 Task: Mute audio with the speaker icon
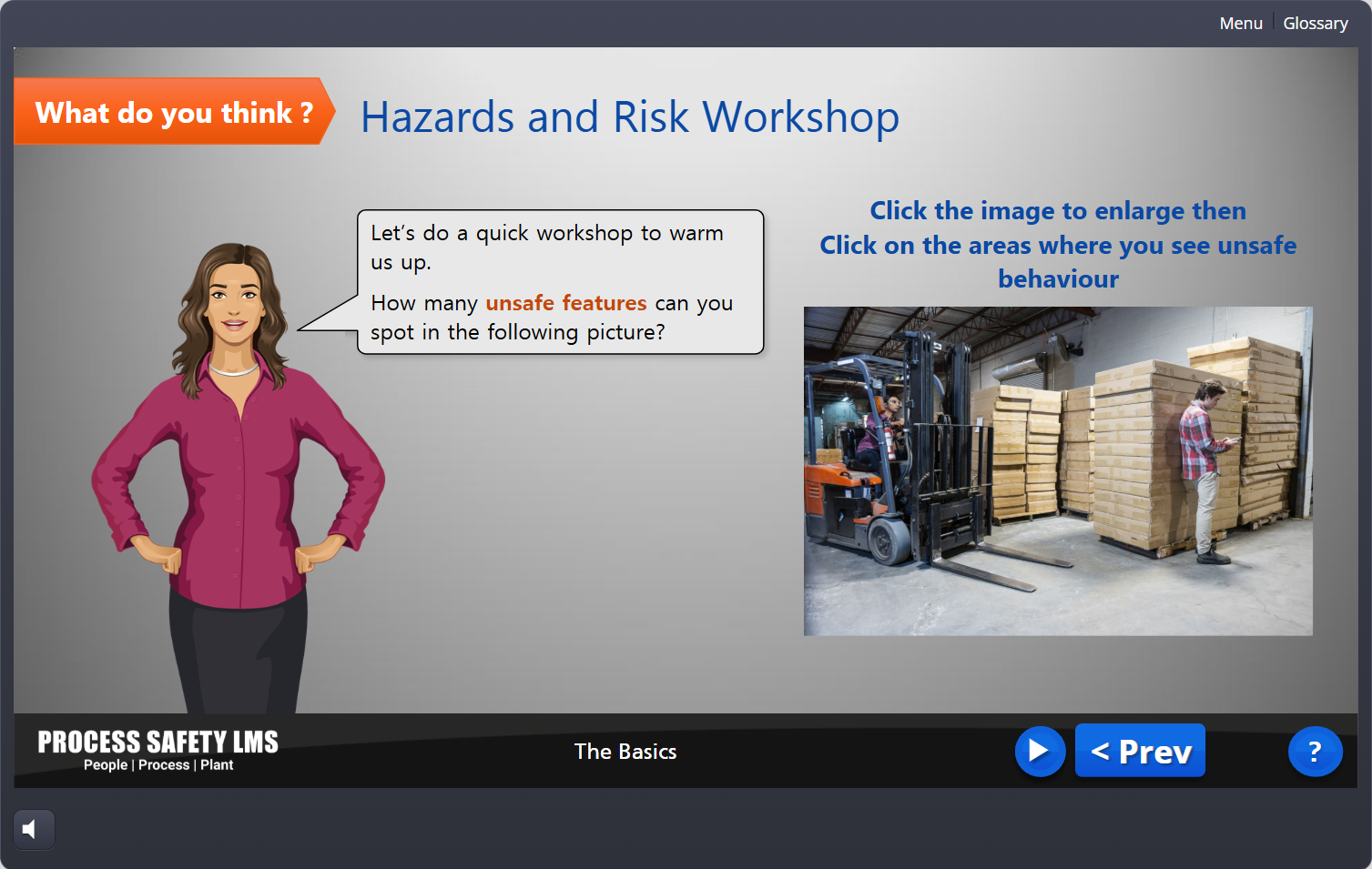pos(34,829)
